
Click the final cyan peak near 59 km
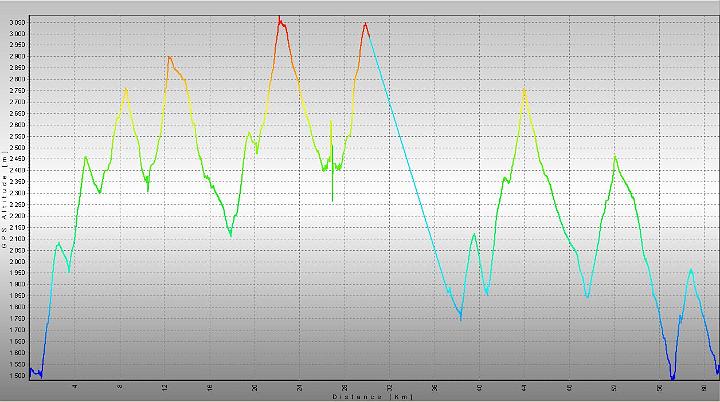coord(690,270)
